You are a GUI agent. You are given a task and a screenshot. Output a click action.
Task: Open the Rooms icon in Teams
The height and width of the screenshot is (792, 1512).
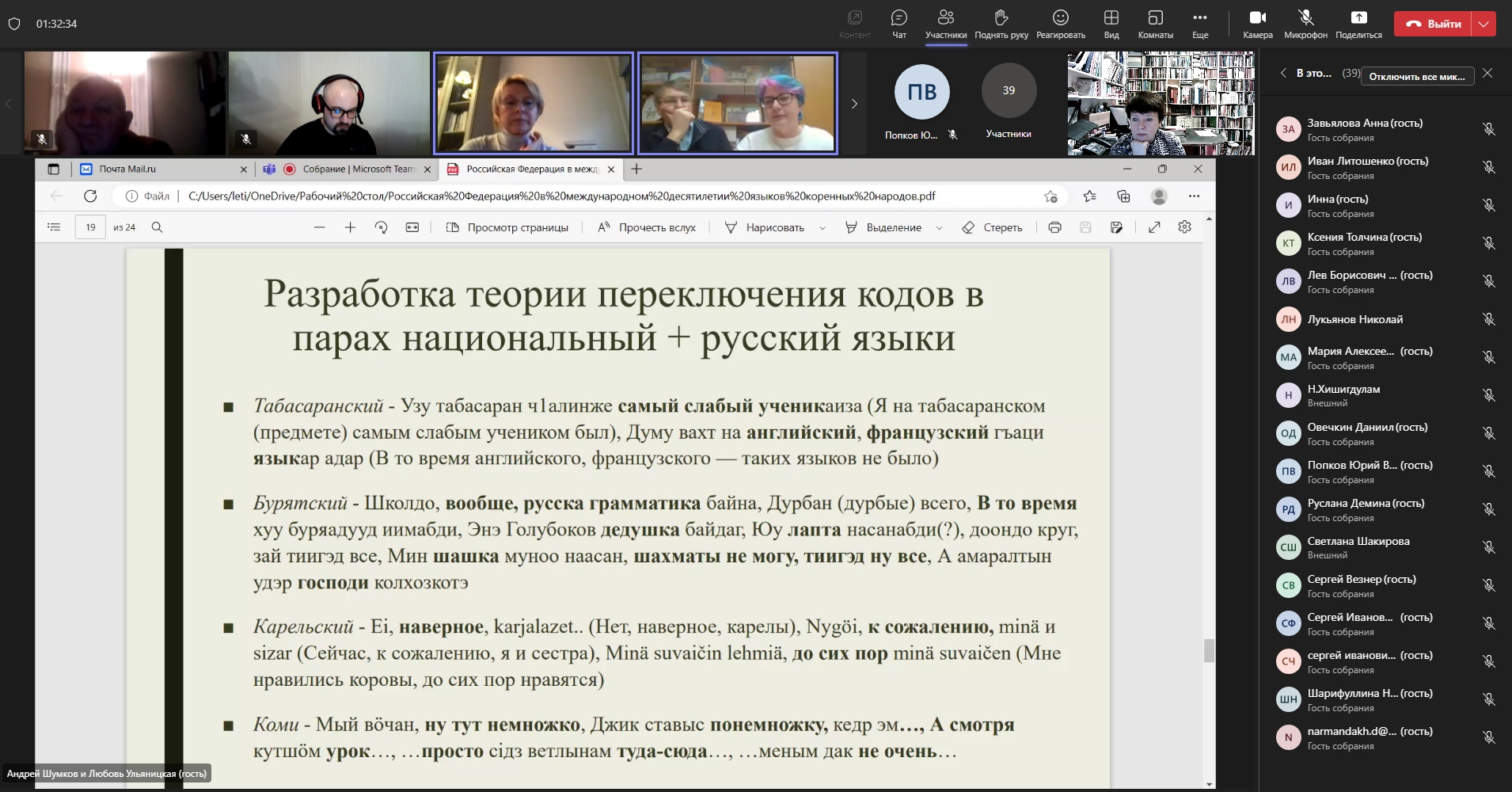pos(1155,18)
